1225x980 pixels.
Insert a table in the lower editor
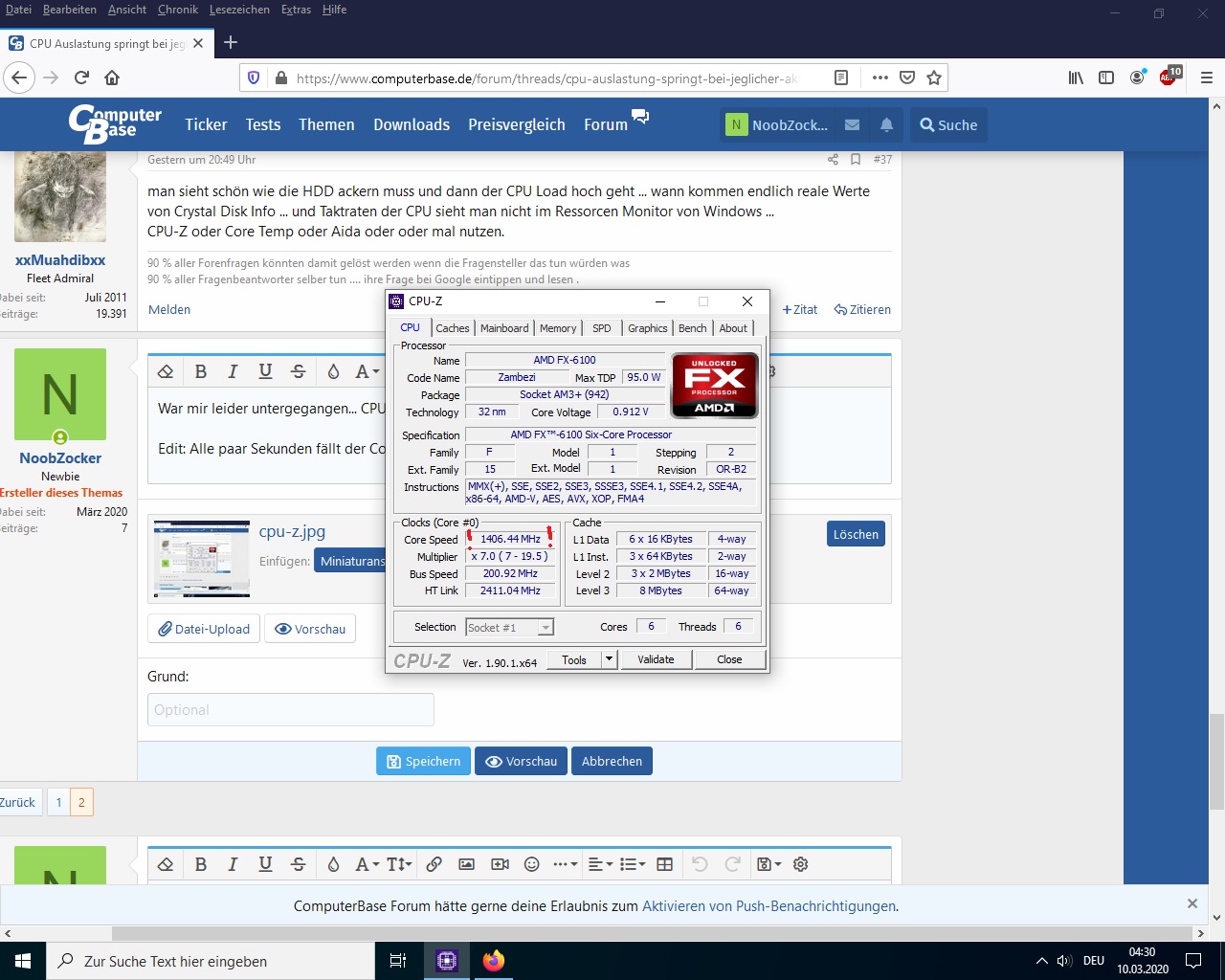[665, 864]
